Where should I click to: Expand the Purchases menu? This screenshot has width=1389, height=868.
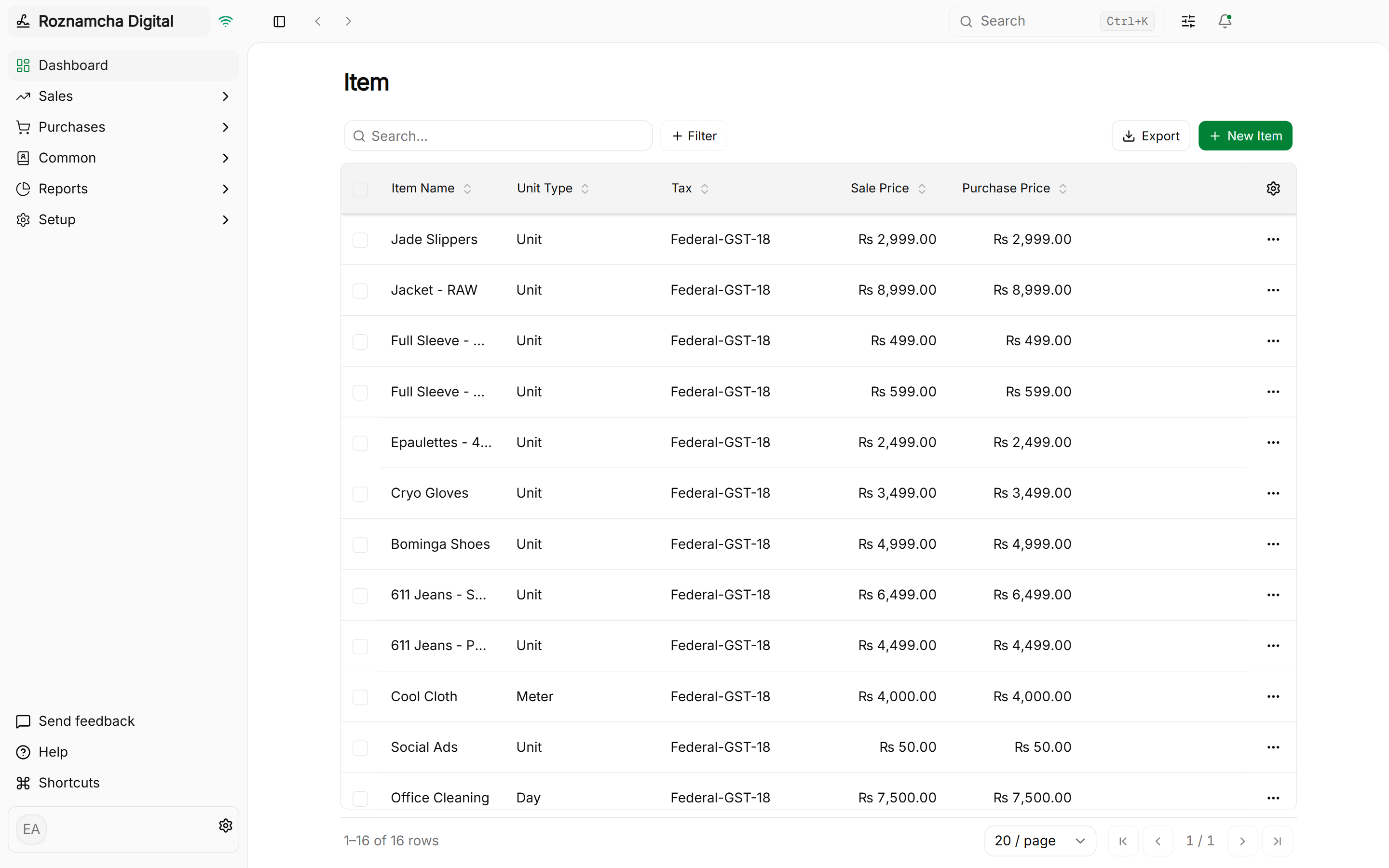pos(123,127)
